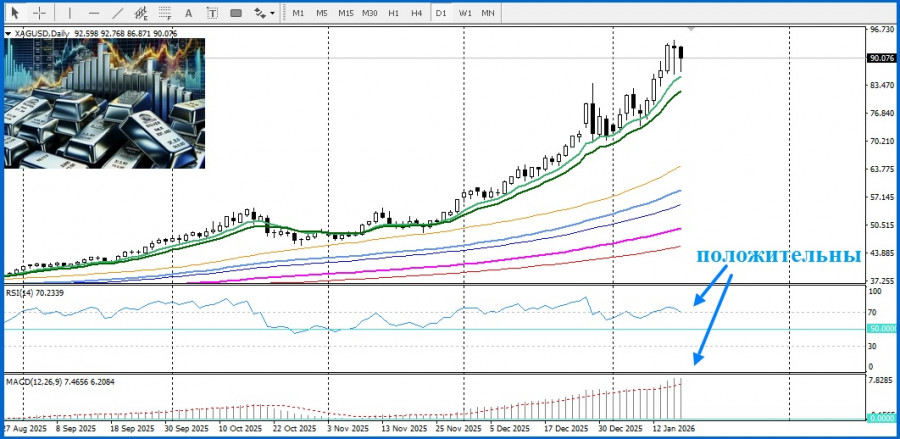Draw a vertical line tool
The image size is (900, 439).
click(69, 13)
